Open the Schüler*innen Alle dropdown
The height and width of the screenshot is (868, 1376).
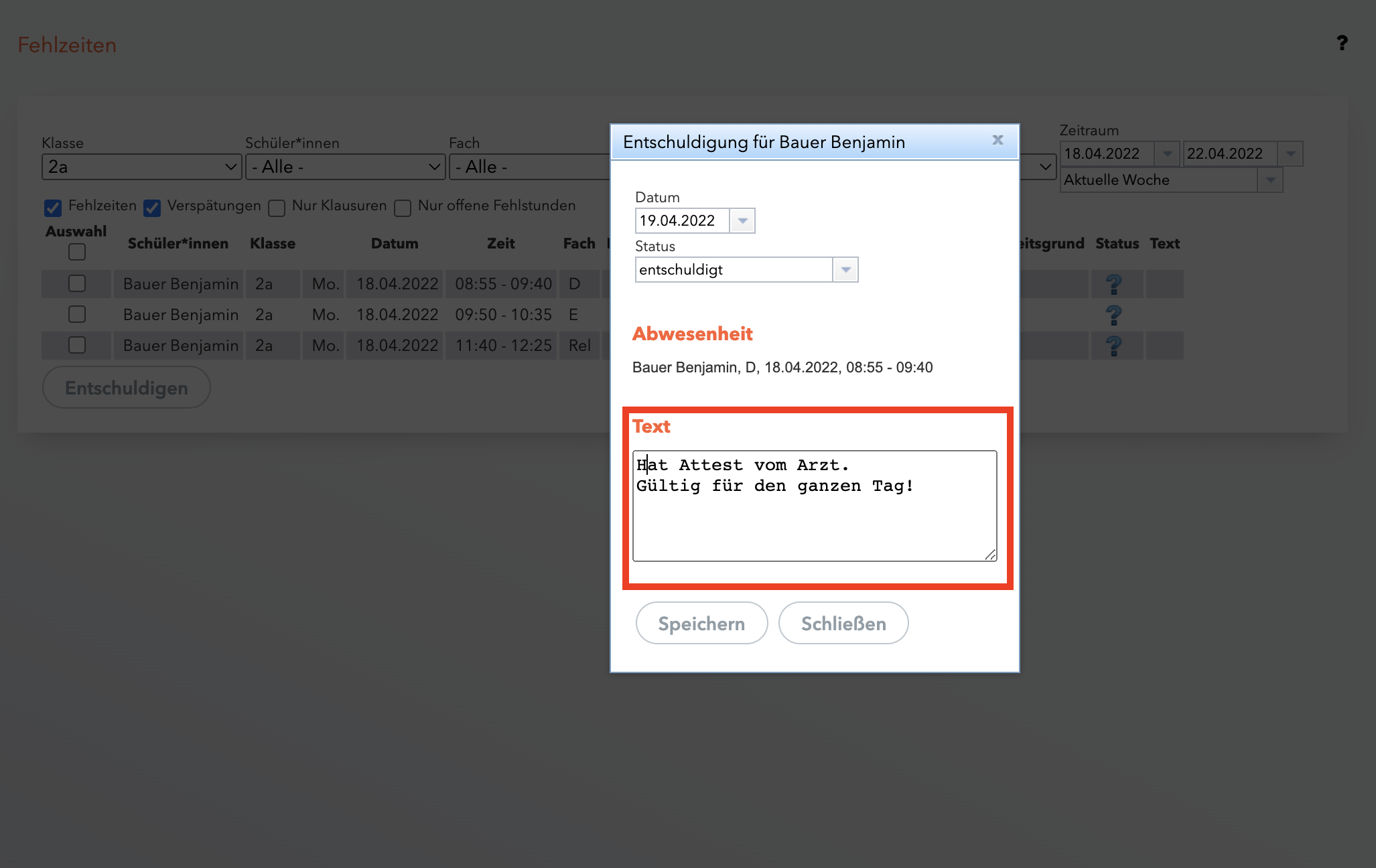tap(345, 167)
